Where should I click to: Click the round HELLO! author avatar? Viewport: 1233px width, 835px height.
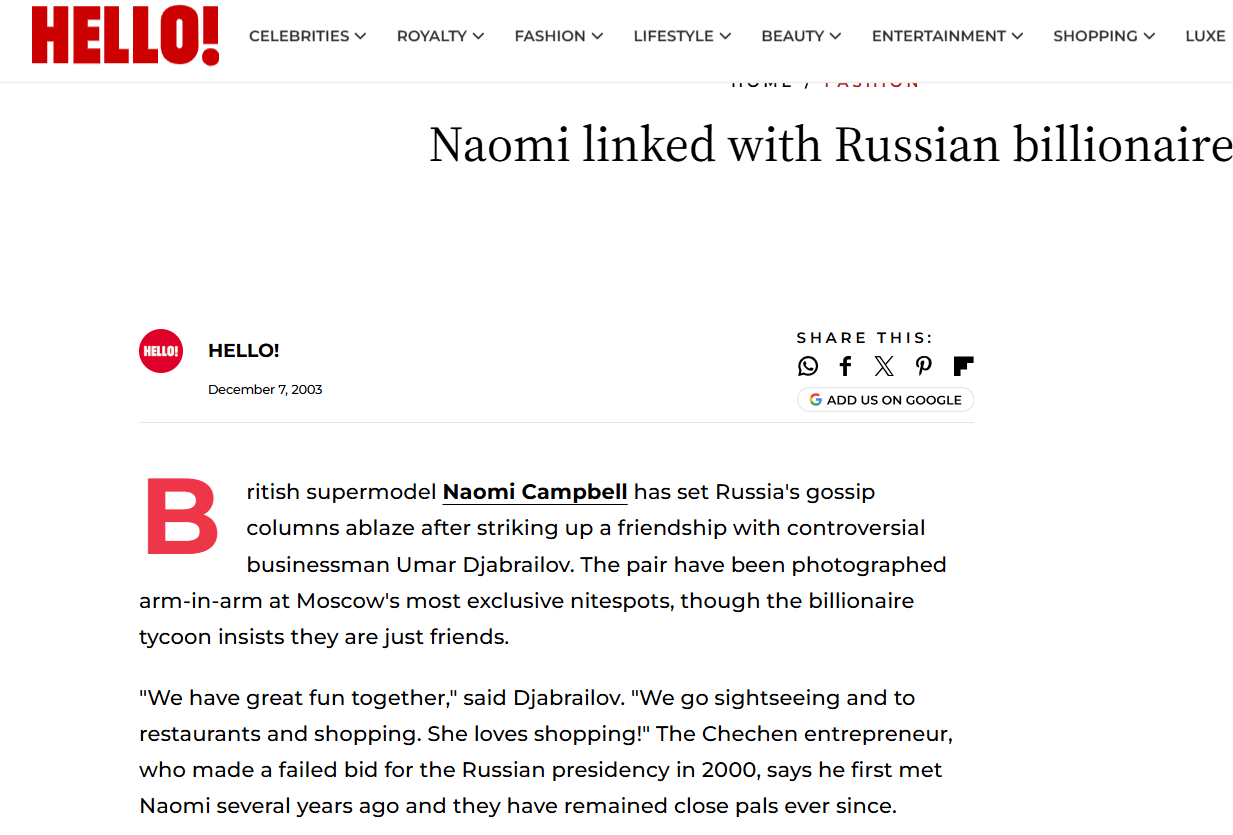[161, 351]
